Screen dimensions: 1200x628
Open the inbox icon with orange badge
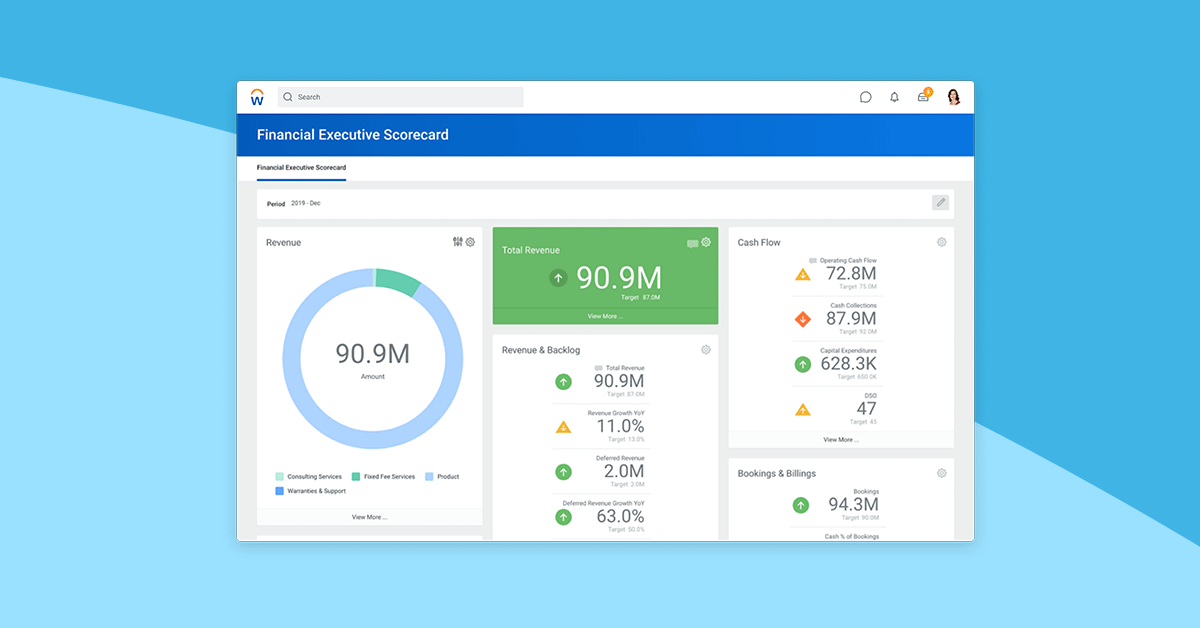pos(923,97)
